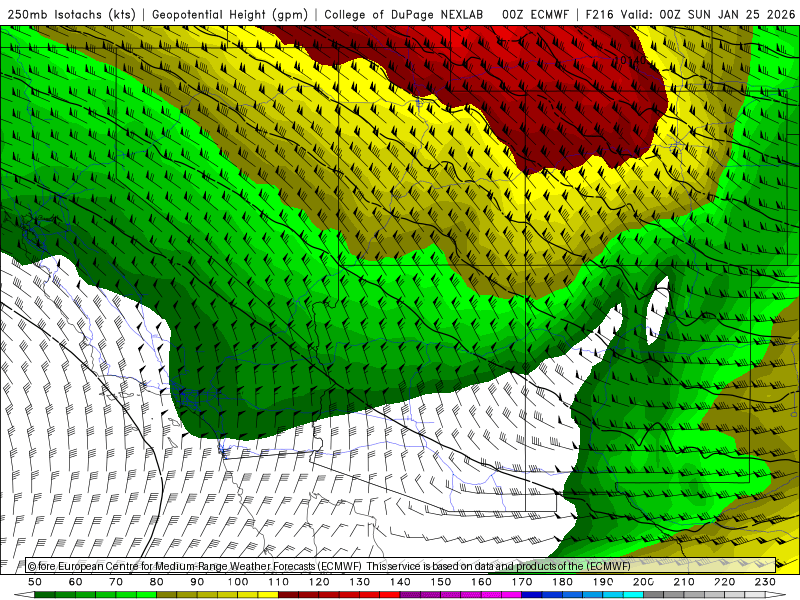Click the "00Z ECMWF" model run label
Image resolution: width=800 pixels, height=600 pixels.
coord(535,14)
